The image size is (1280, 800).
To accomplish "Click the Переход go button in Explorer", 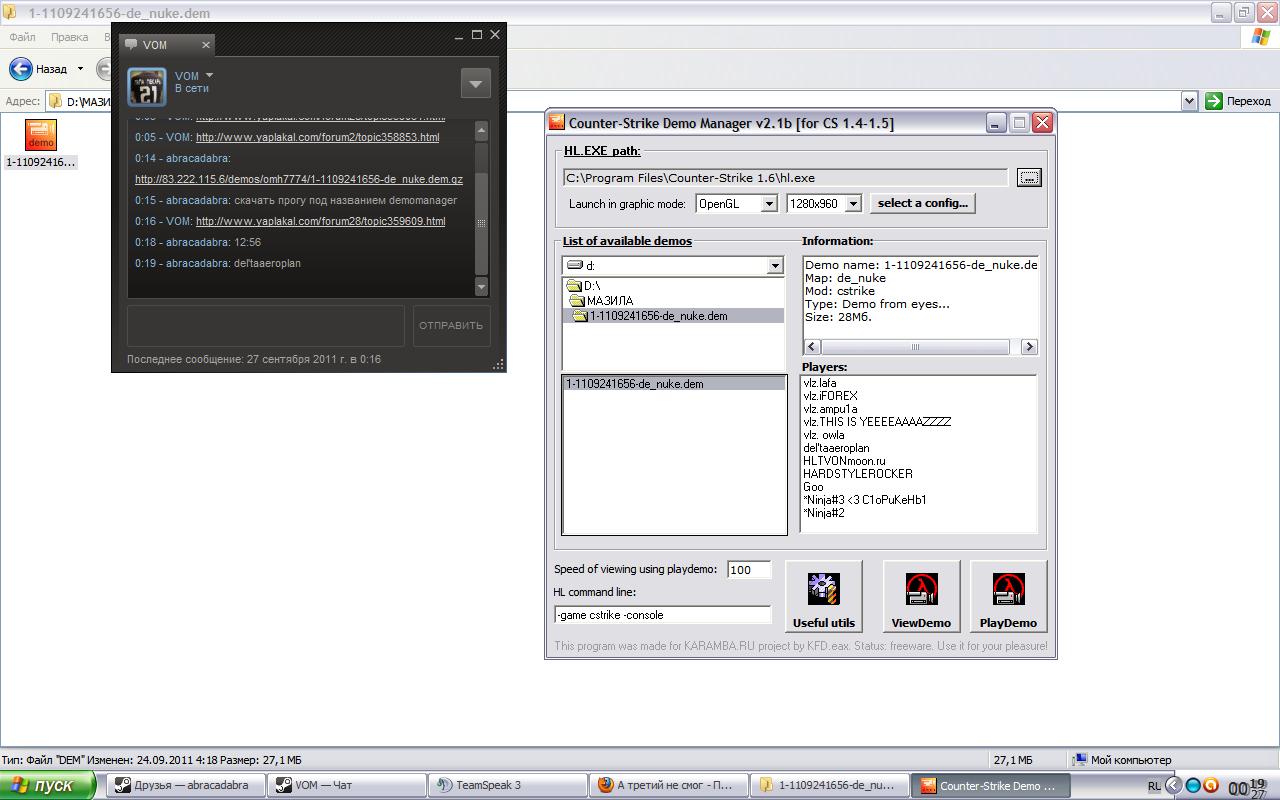I will 1238,101.
